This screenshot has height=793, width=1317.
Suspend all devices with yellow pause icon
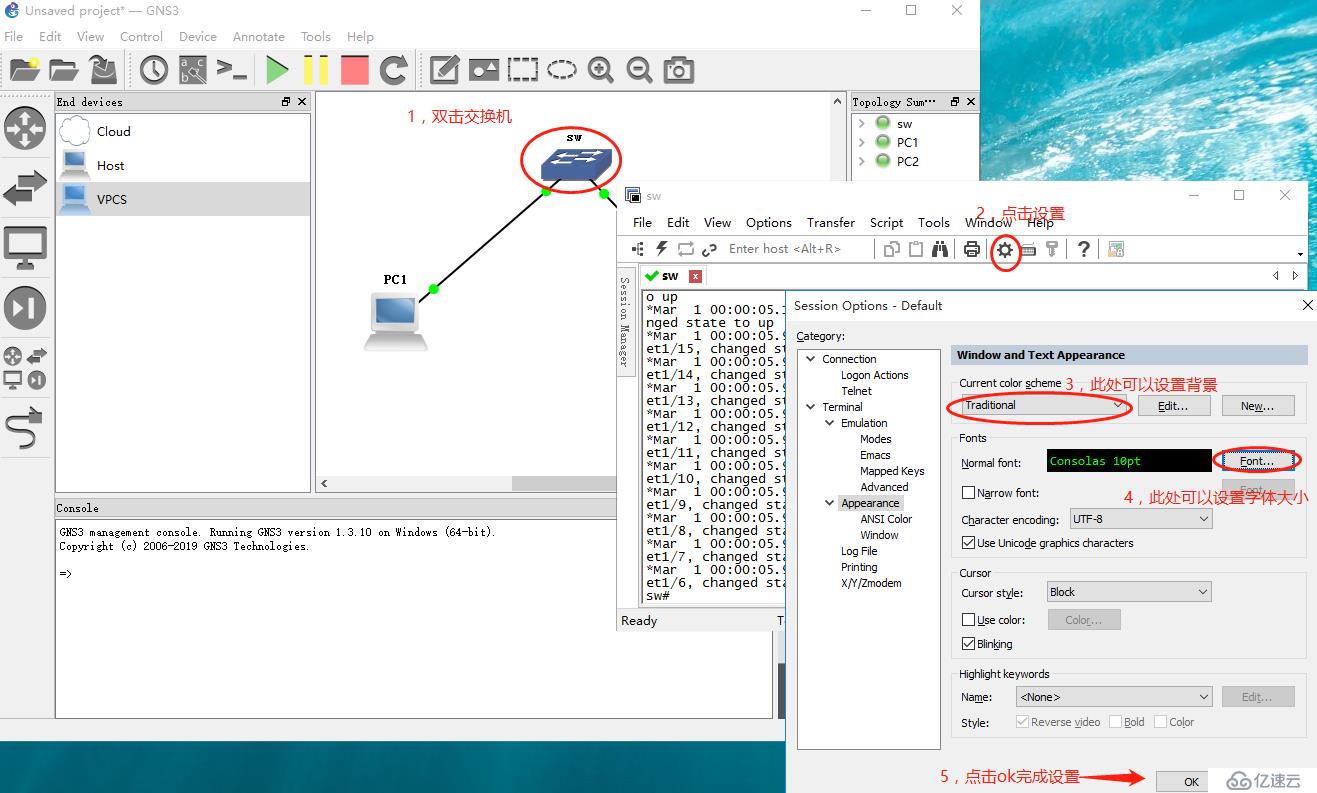316,69
